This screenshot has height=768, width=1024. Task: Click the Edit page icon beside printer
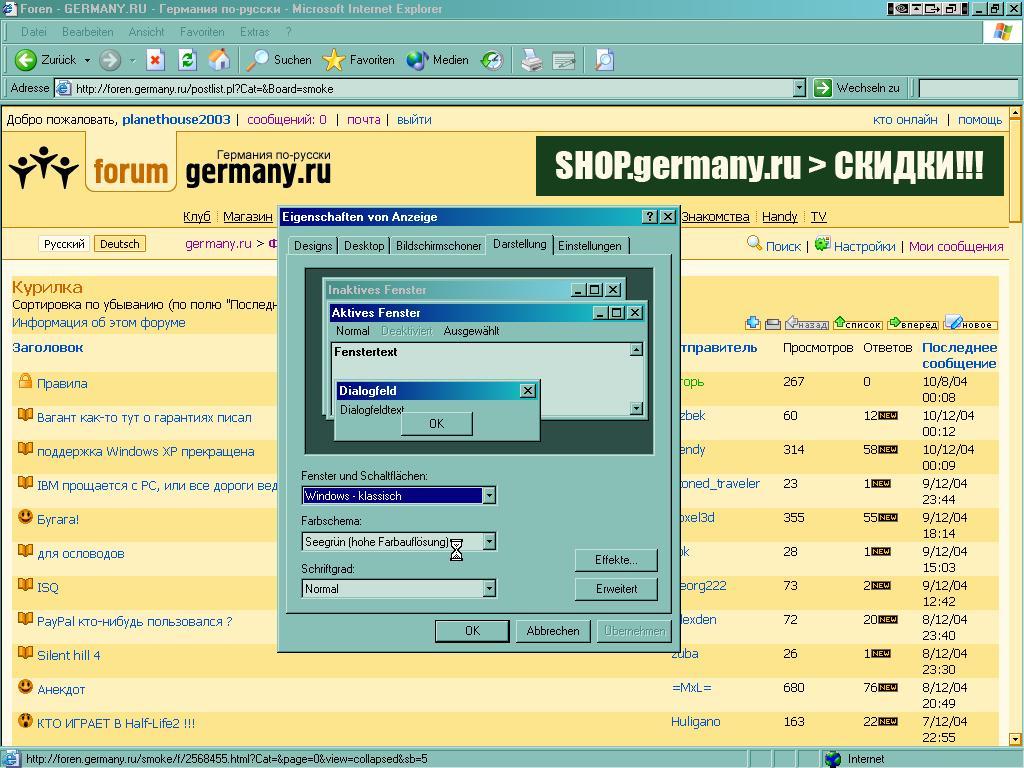[564, 61]
